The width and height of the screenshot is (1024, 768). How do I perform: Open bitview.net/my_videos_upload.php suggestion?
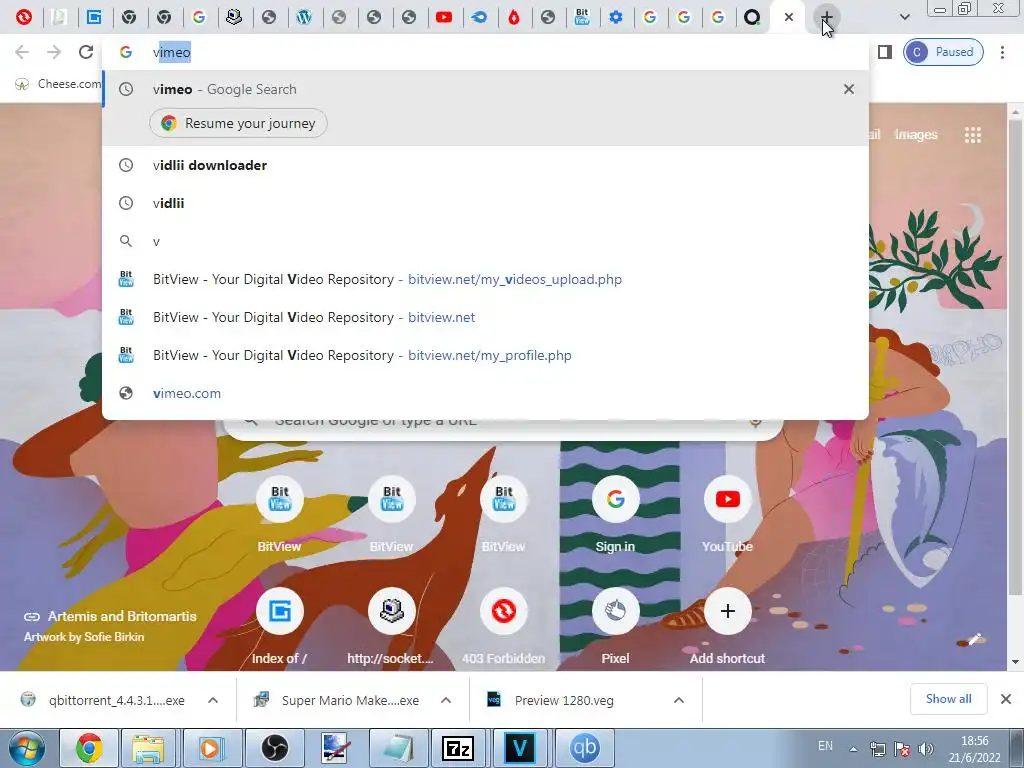coord(485,280)
